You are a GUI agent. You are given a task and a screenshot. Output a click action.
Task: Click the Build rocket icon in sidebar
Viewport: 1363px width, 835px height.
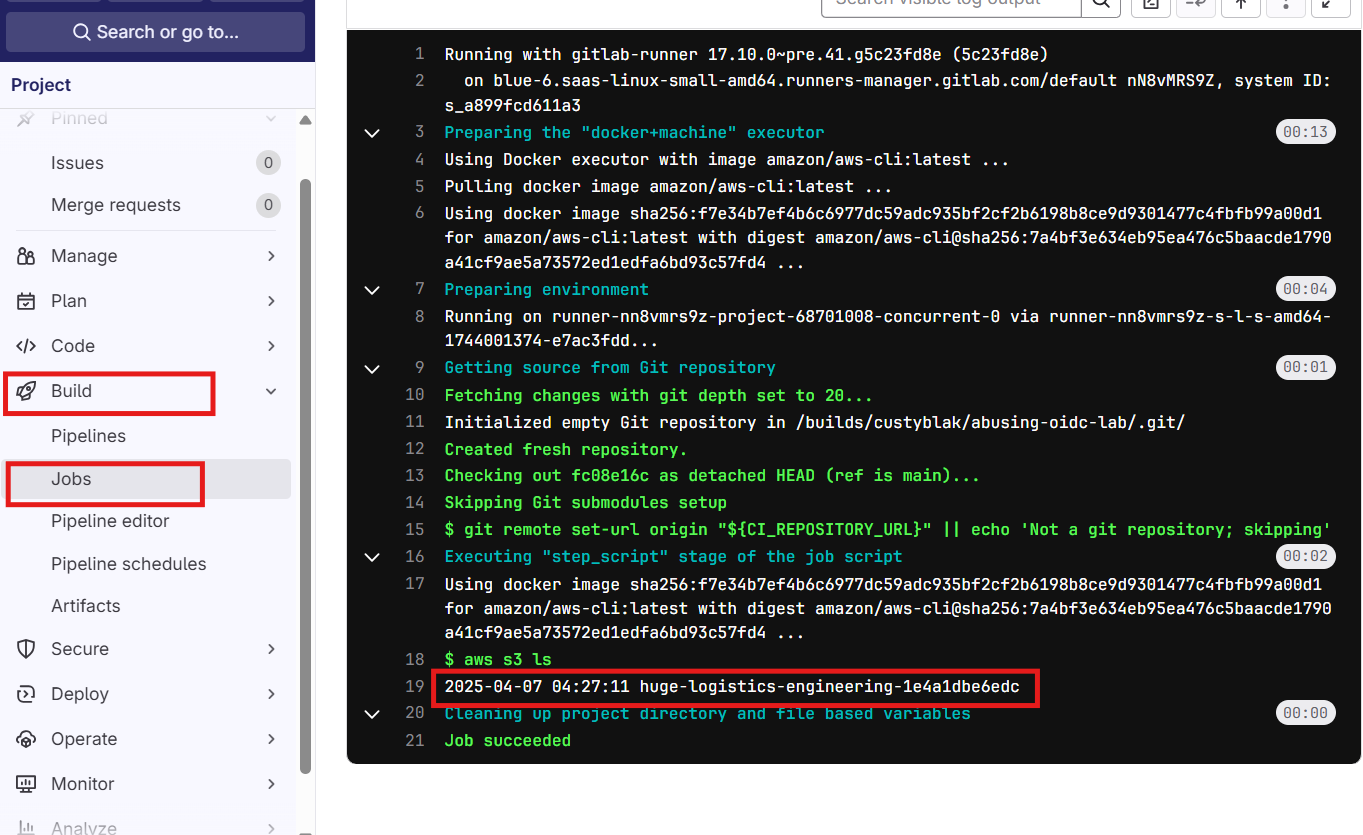coord(27,391)
